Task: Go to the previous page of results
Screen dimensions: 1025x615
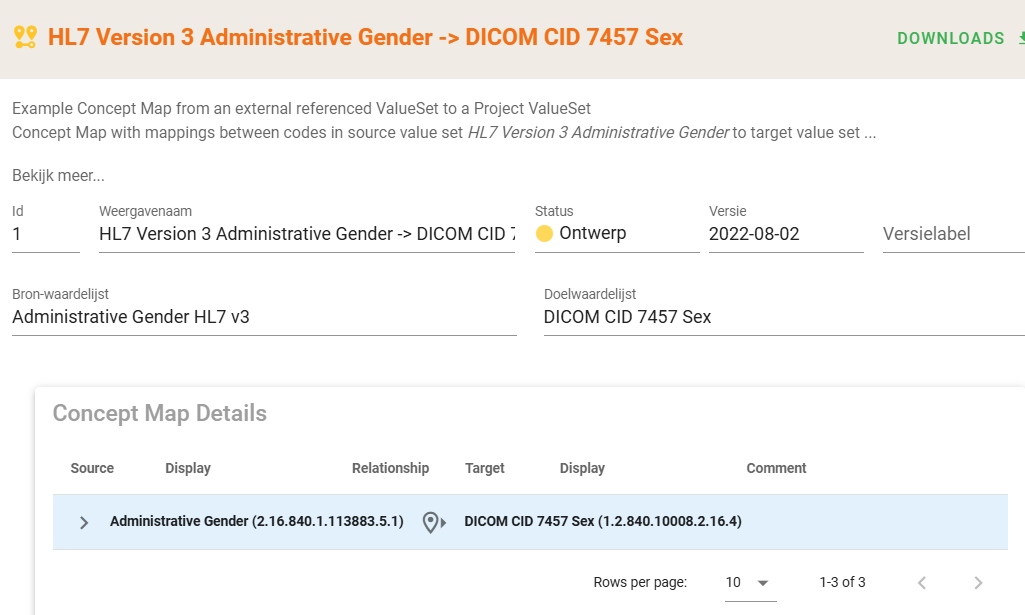Action: pyautogui.click(x=922, y=583)
